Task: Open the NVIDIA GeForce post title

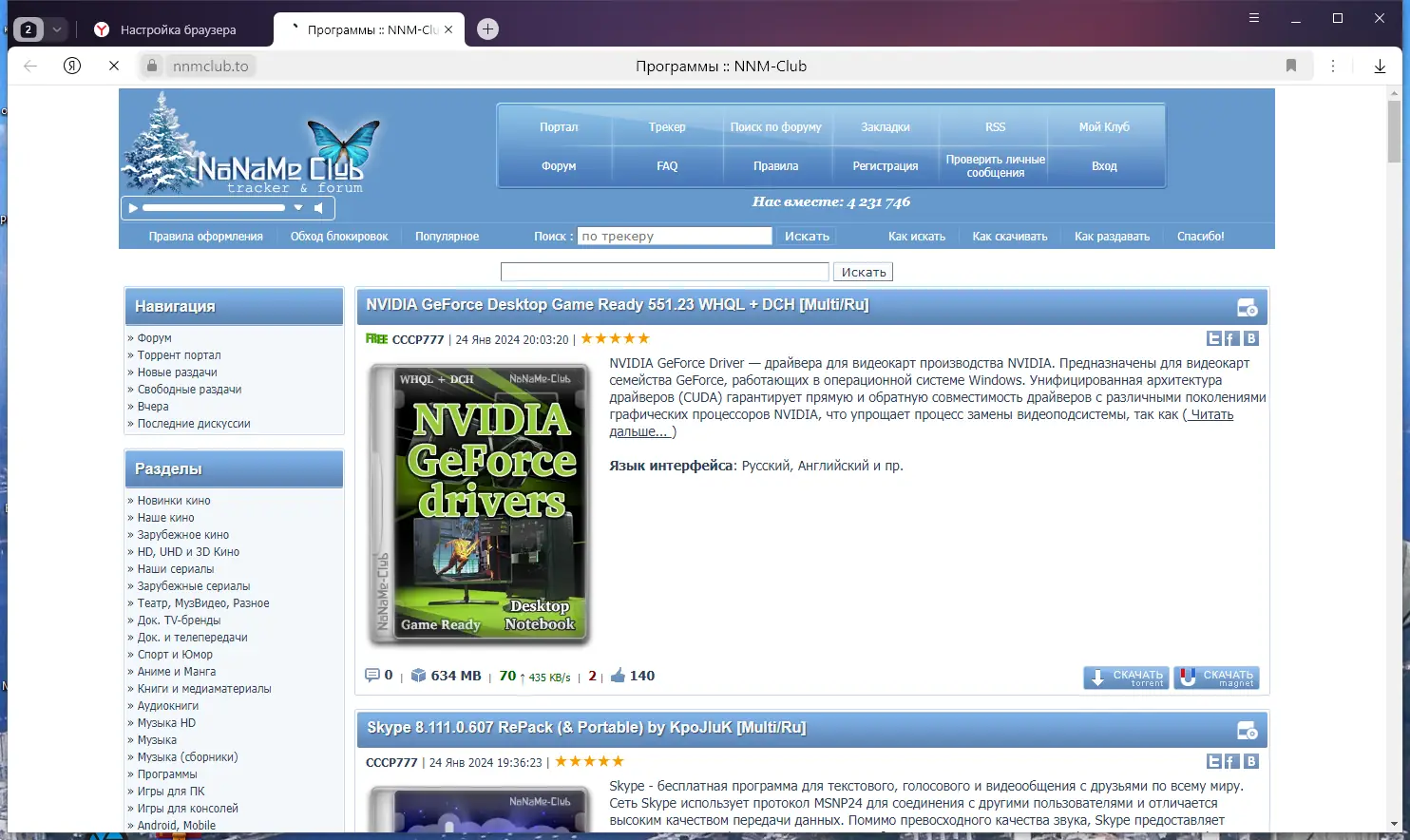Action: pos(618,305)
